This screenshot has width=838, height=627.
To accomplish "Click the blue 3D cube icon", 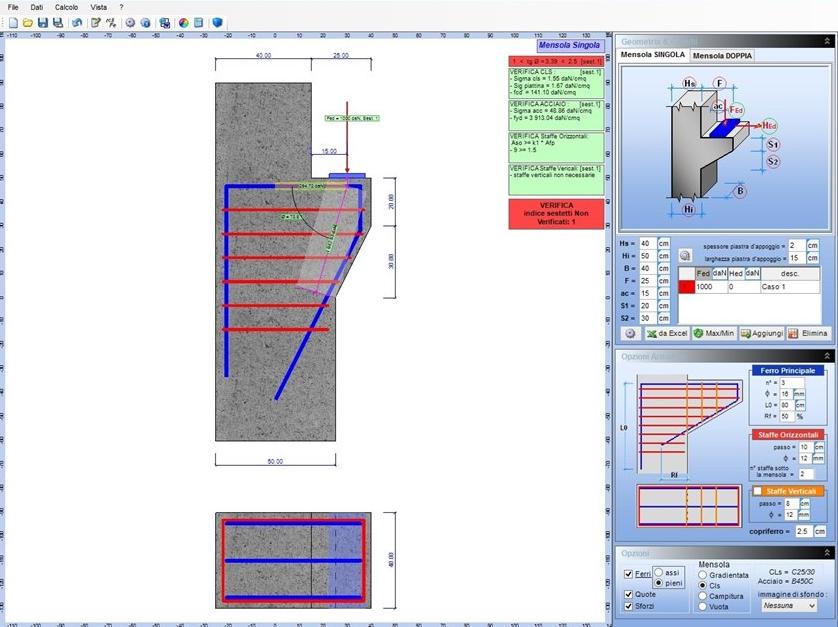I will (217, 22).
